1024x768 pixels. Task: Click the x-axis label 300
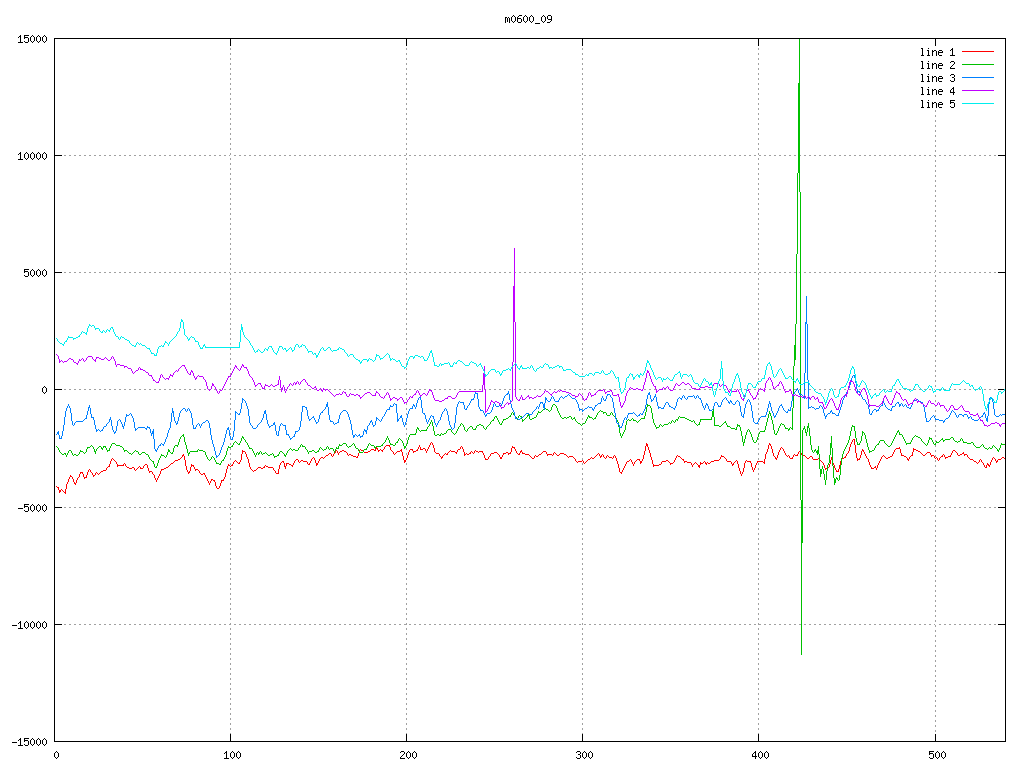584,756
